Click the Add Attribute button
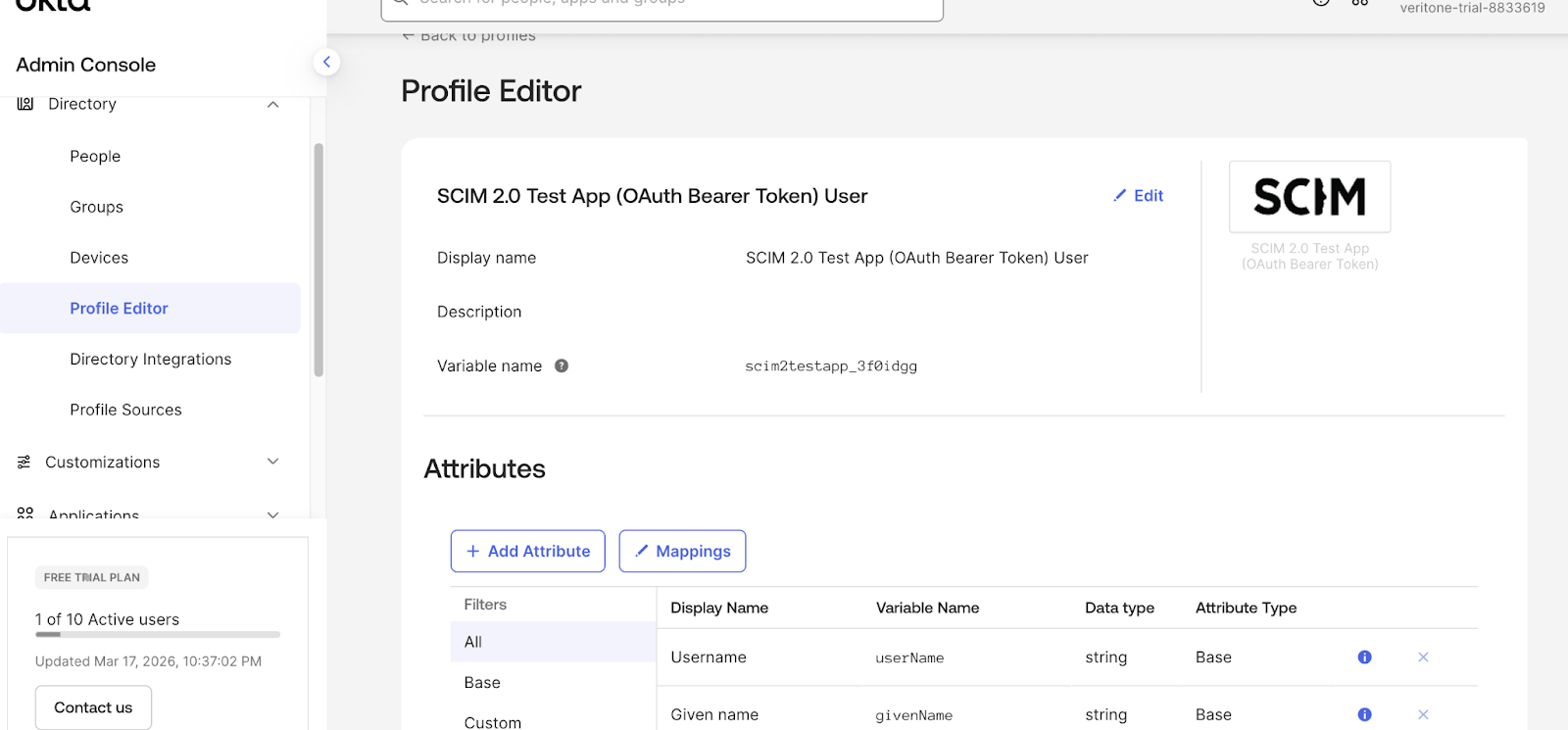1568x730 pixels. tap(527, 552)
